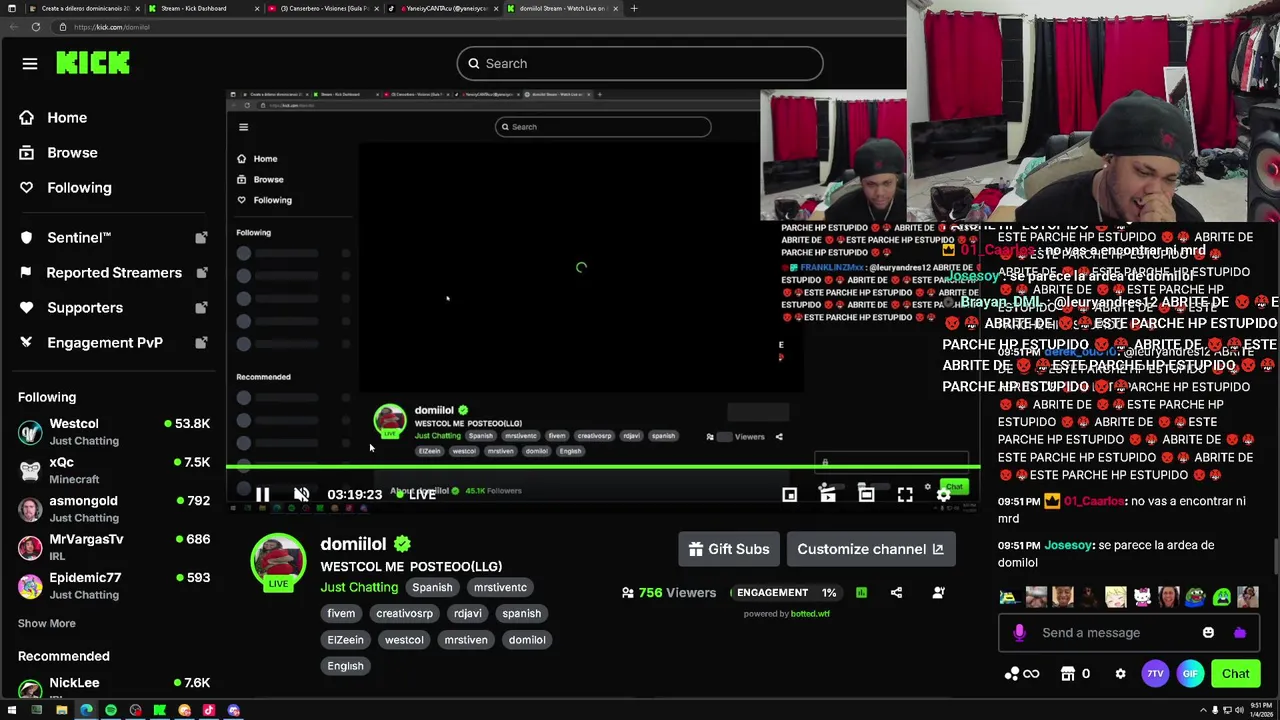This screenshot has width=1280, height=720.
Task: Open Sentinel sidebar entry
Action: (x=113, y=237)
